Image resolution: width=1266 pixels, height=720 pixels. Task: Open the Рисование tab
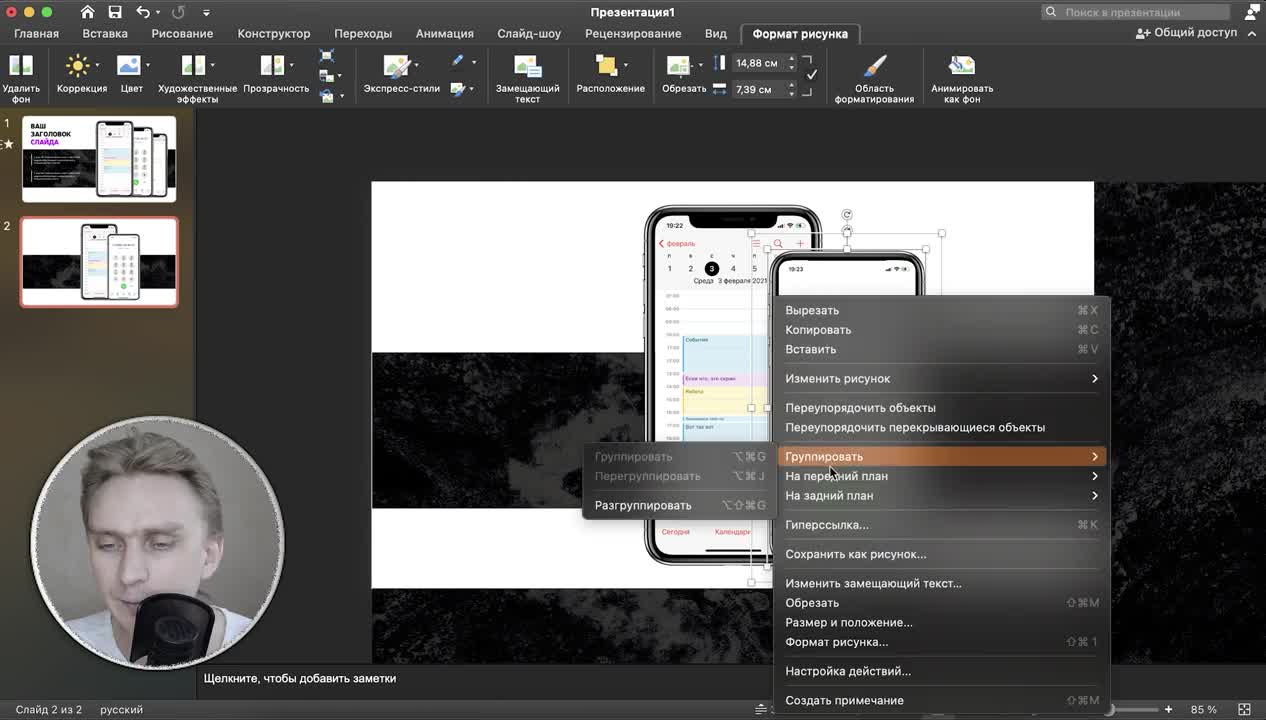182,33
